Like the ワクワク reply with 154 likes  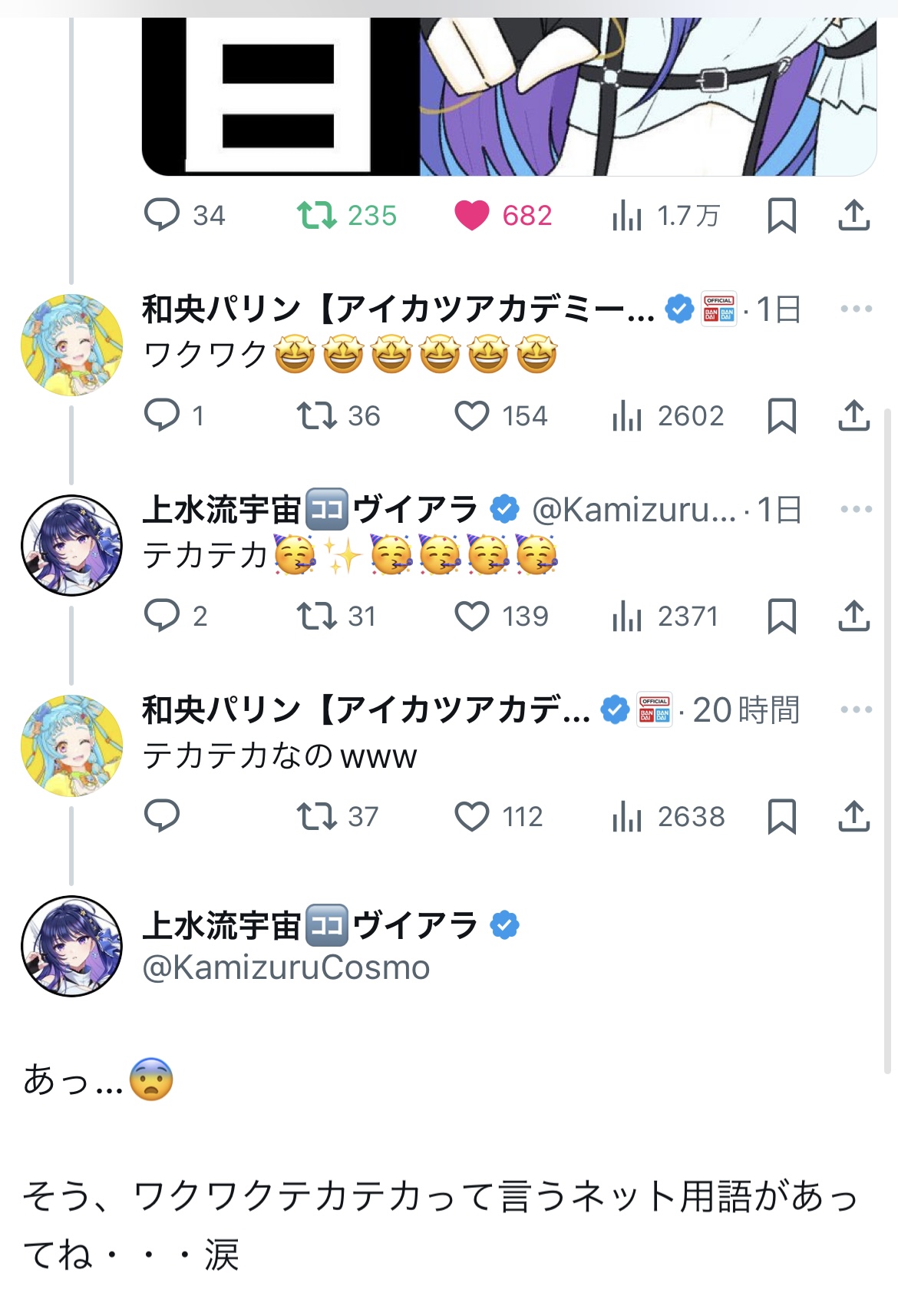click(x=471, y=416)
